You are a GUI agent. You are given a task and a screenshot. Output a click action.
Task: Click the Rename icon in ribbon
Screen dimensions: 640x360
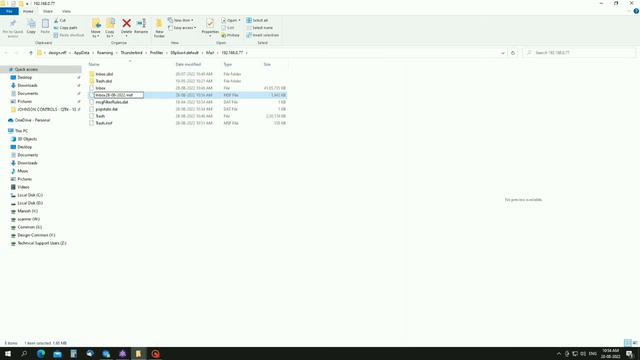tap(141, 24)
